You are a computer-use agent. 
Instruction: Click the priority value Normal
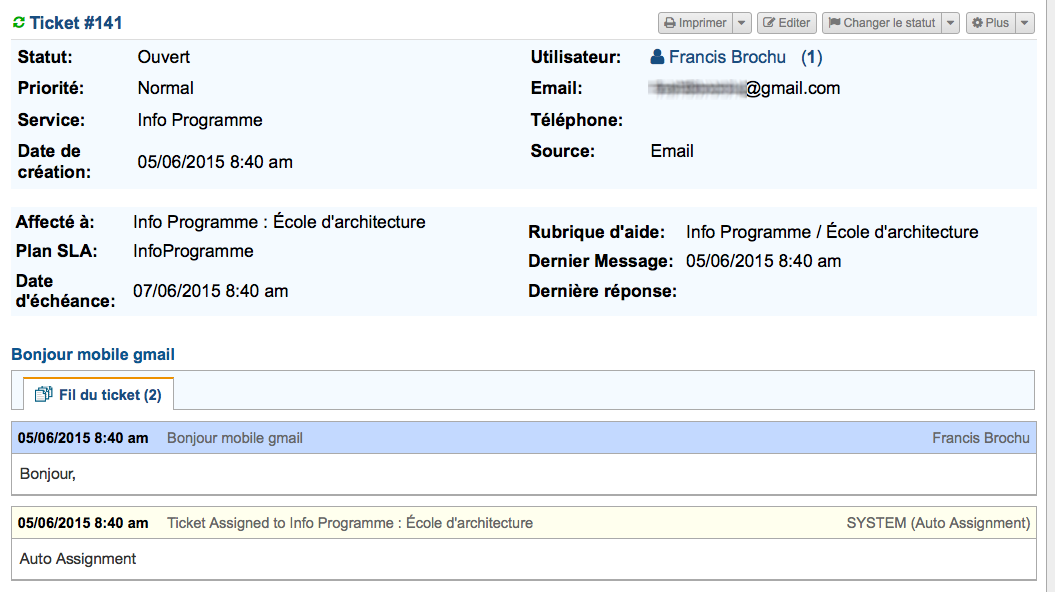(166, 88)
